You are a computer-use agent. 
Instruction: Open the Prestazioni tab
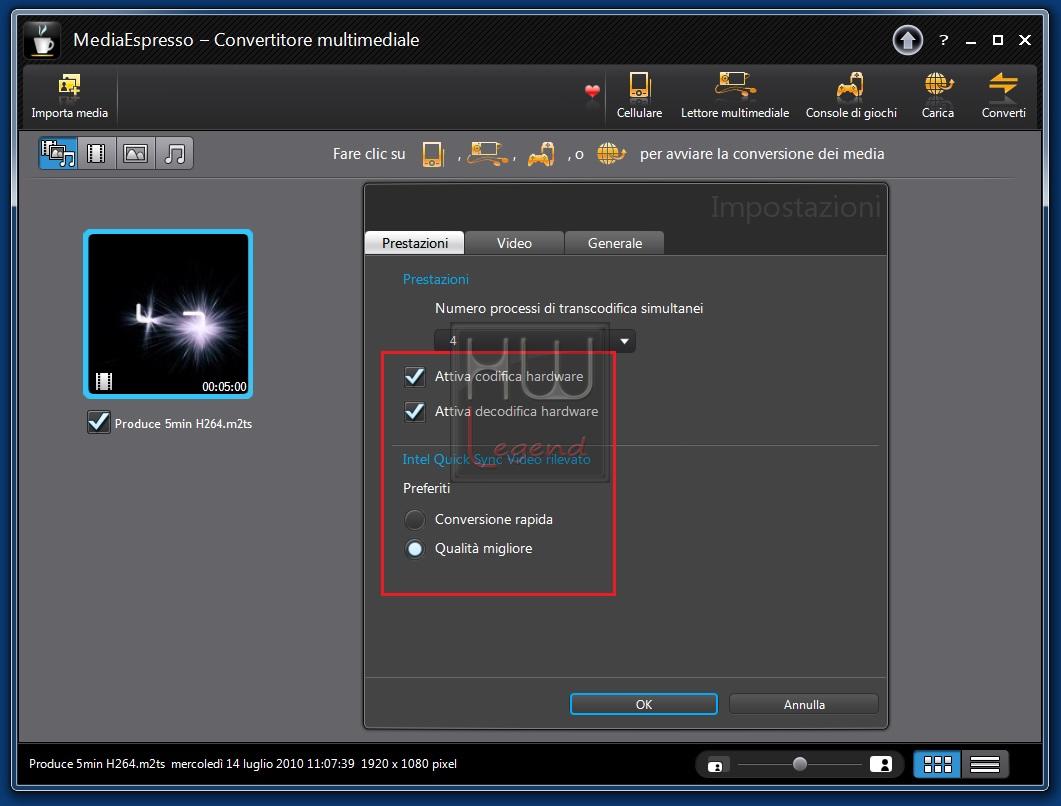[x=415, y=243]
